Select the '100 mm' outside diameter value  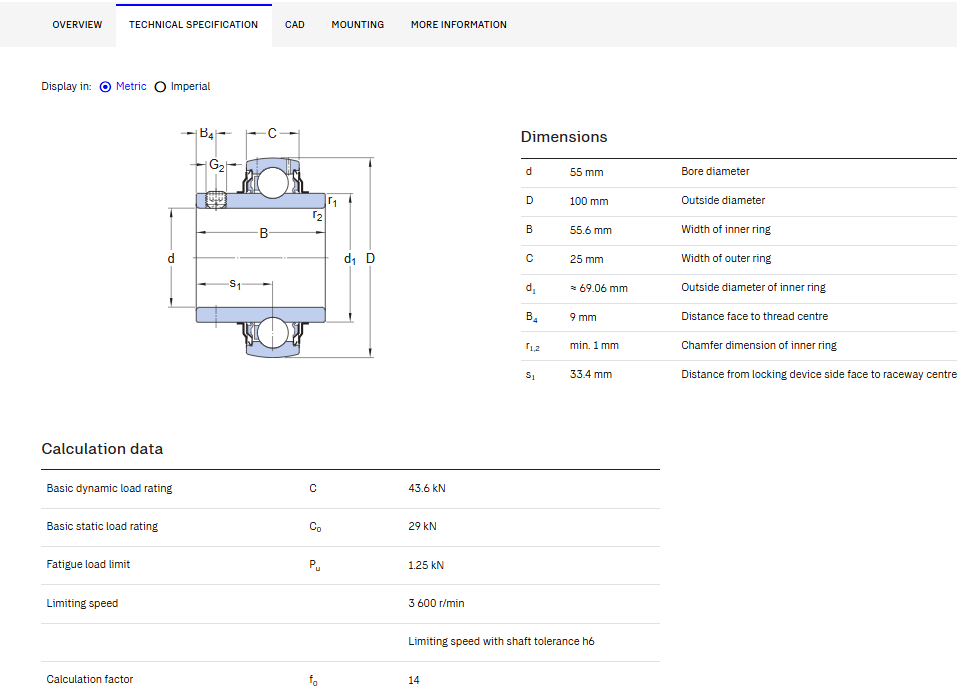coord(588,201)
